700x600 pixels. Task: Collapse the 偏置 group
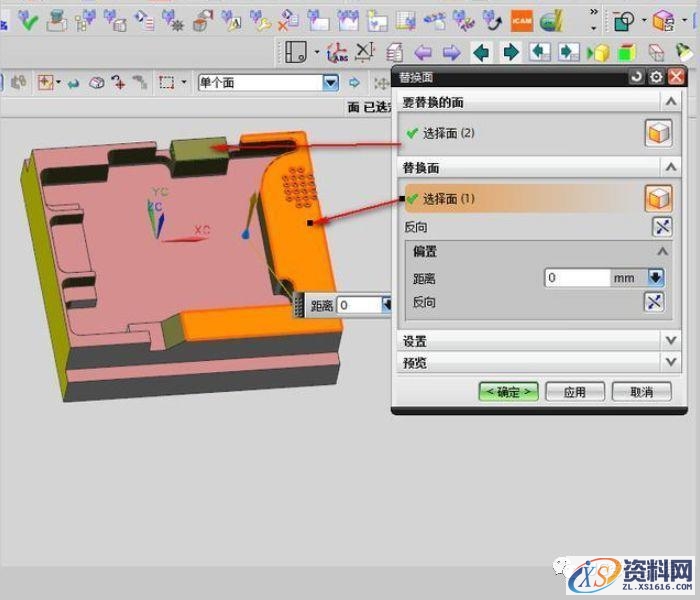(662, 252)
